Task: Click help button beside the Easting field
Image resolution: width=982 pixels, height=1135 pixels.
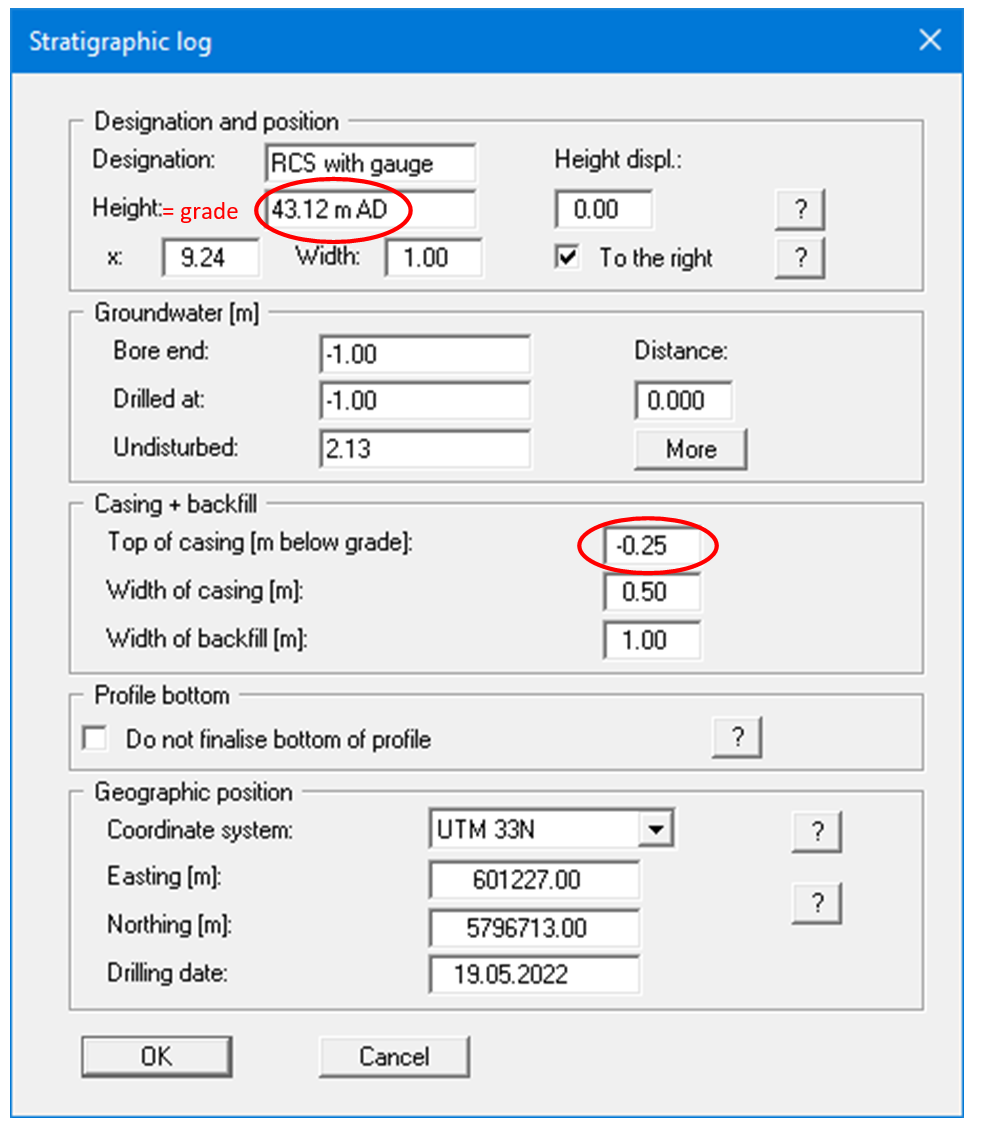Action: tap(817, 904)
